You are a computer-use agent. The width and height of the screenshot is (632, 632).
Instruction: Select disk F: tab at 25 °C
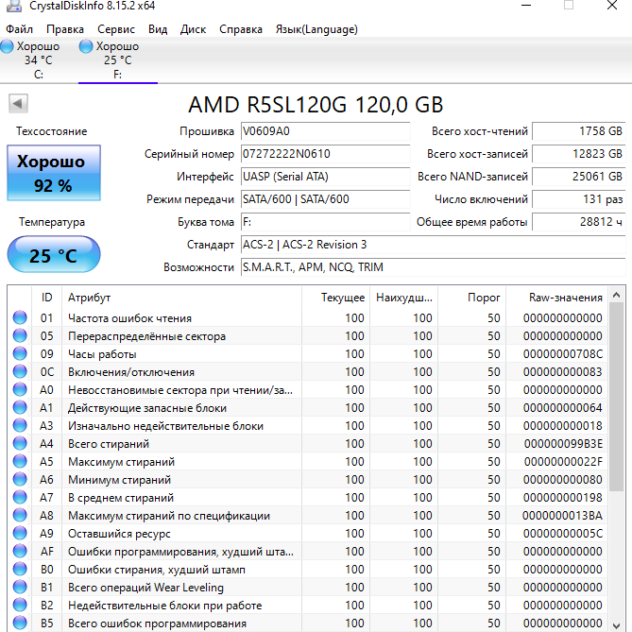tap(118, 60)
